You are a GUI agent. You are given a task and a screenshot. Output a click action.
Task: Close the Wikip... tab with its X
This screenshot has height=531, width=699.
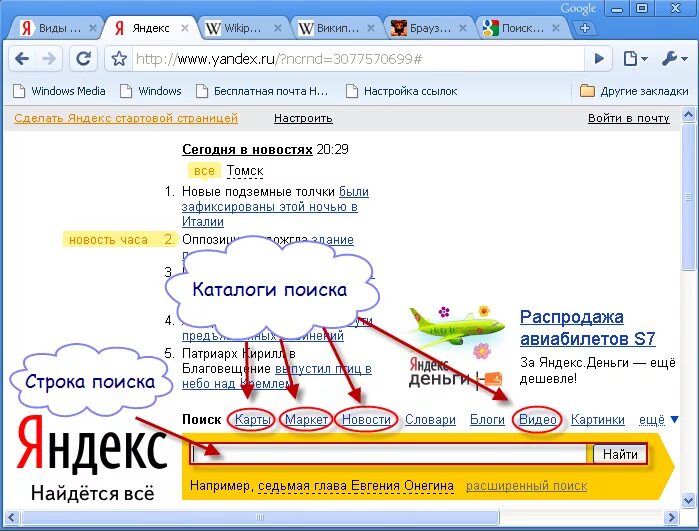click(x=278, y=28)
